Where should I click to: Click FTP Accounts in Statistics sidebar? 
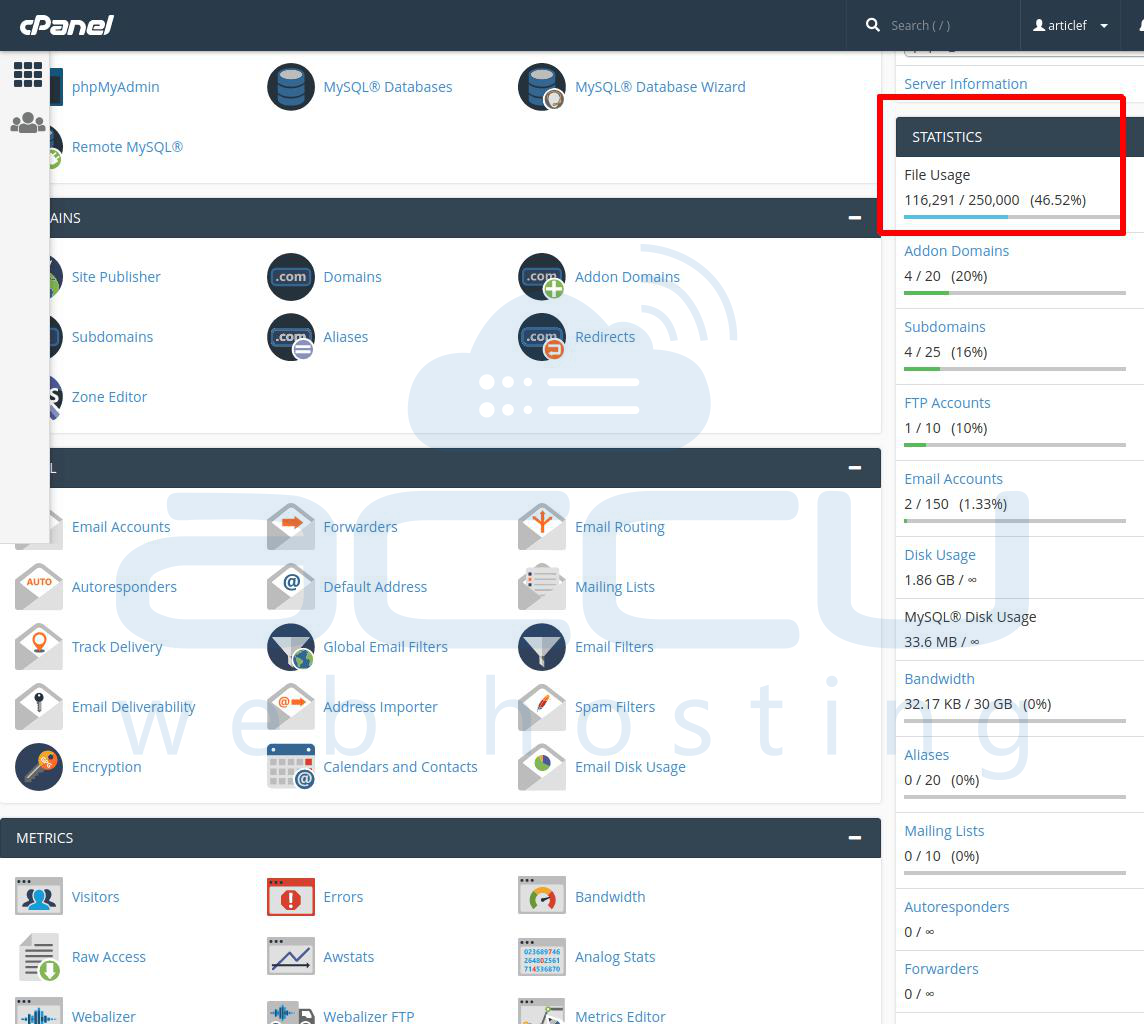click(947, 403)
